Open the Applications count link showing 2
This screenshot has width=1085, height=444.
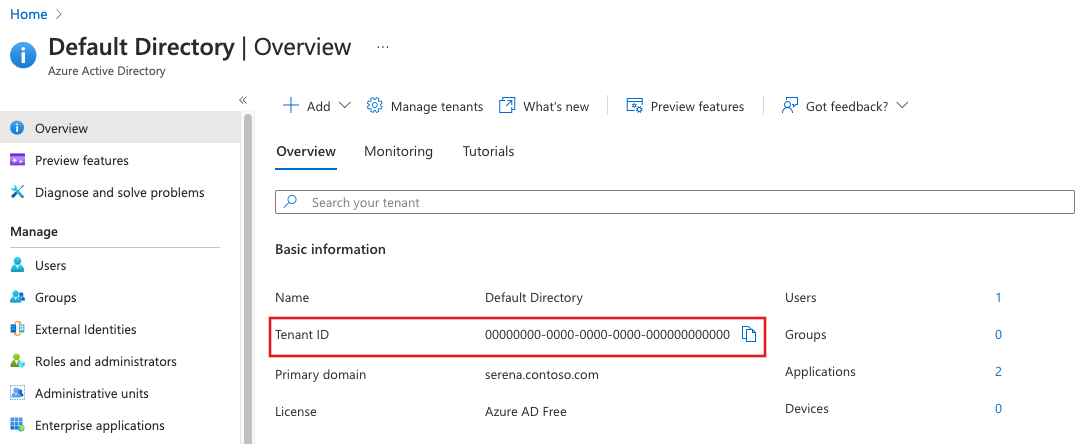(999, 371)
